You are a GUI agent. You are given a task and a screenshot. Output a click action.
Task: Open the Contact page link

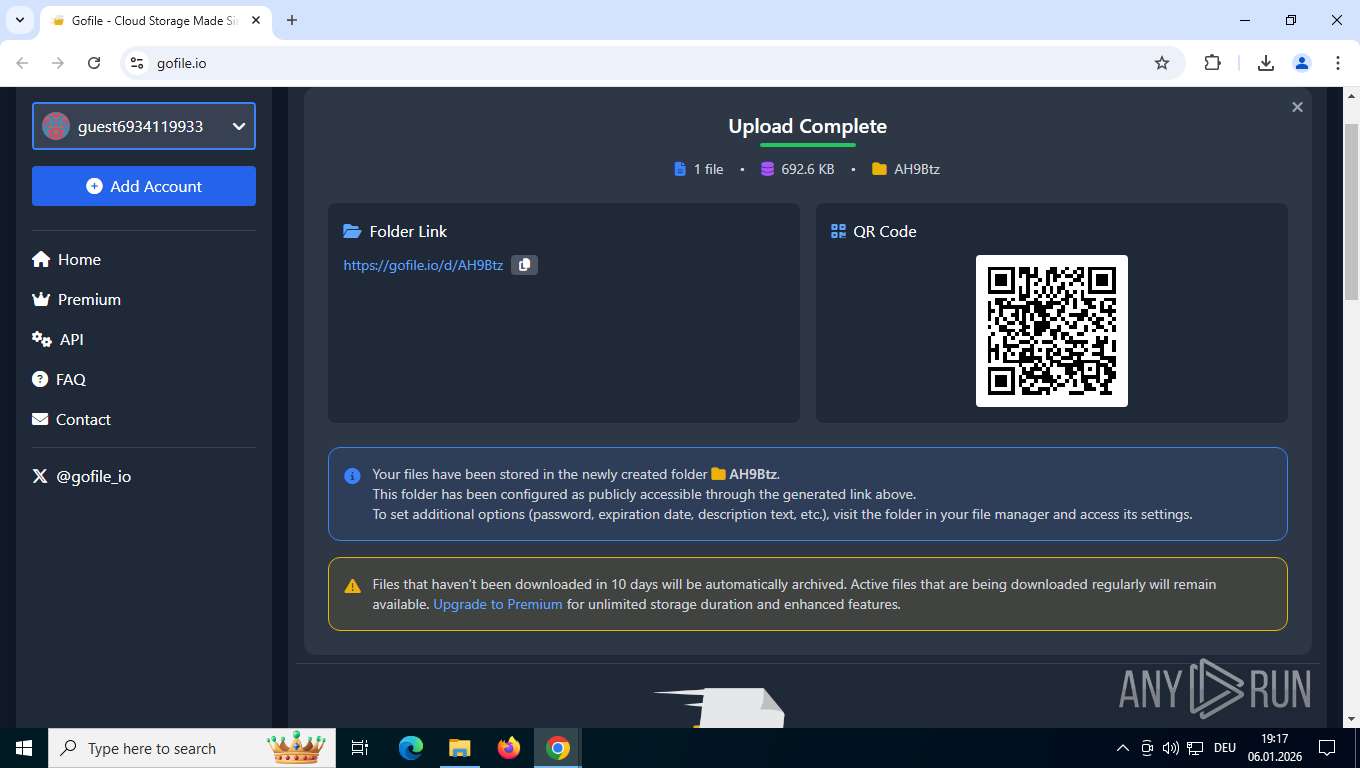point(71,419)
